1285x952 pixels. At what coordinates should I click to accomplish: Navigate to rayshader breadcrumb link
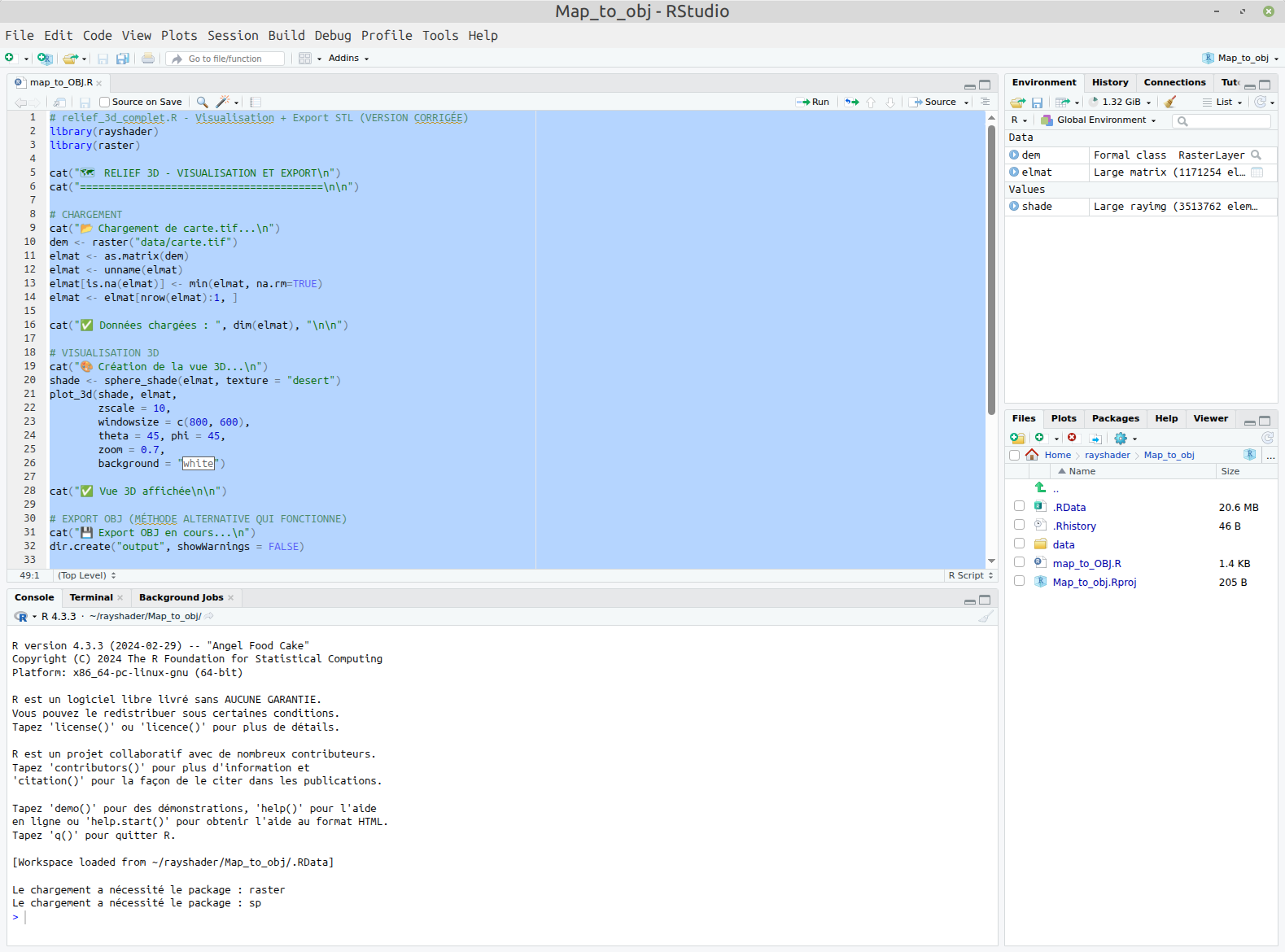pyautogui.click(x=1107, y=455)
